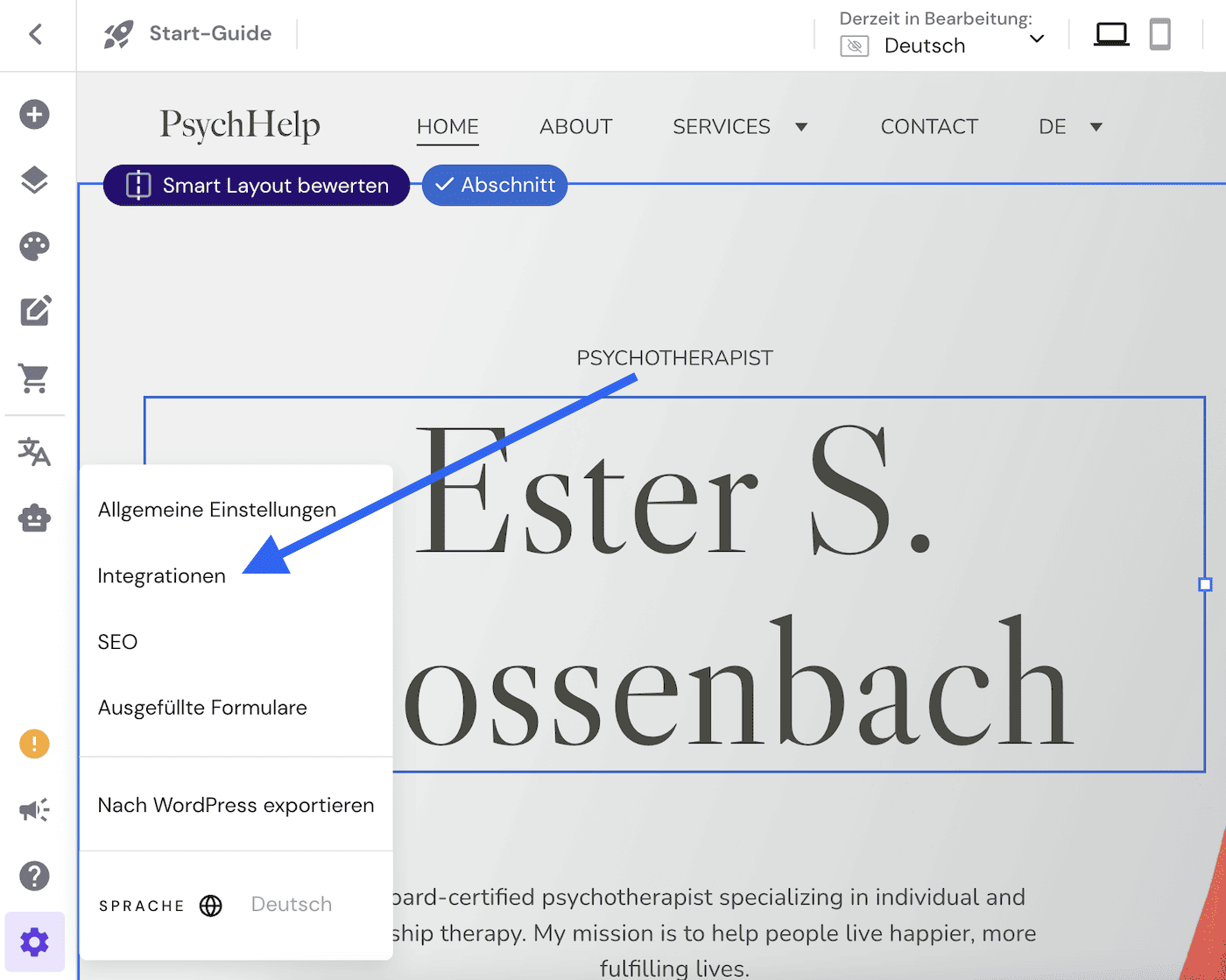The image size is (1226, 980).
Task: Add a new element with plus icon
Action: (x=34, y=115)
